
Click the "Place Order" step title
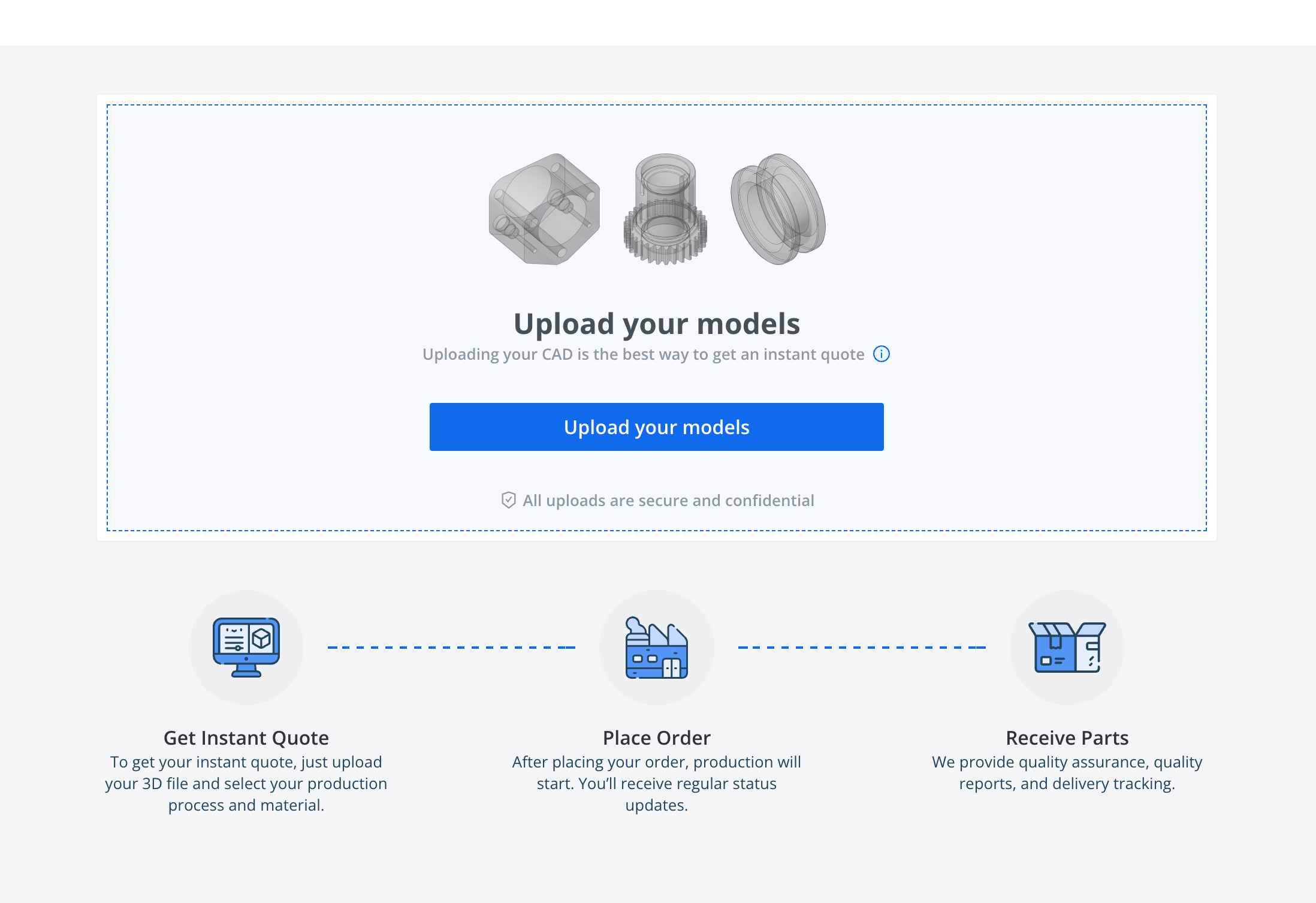[657, 738]
